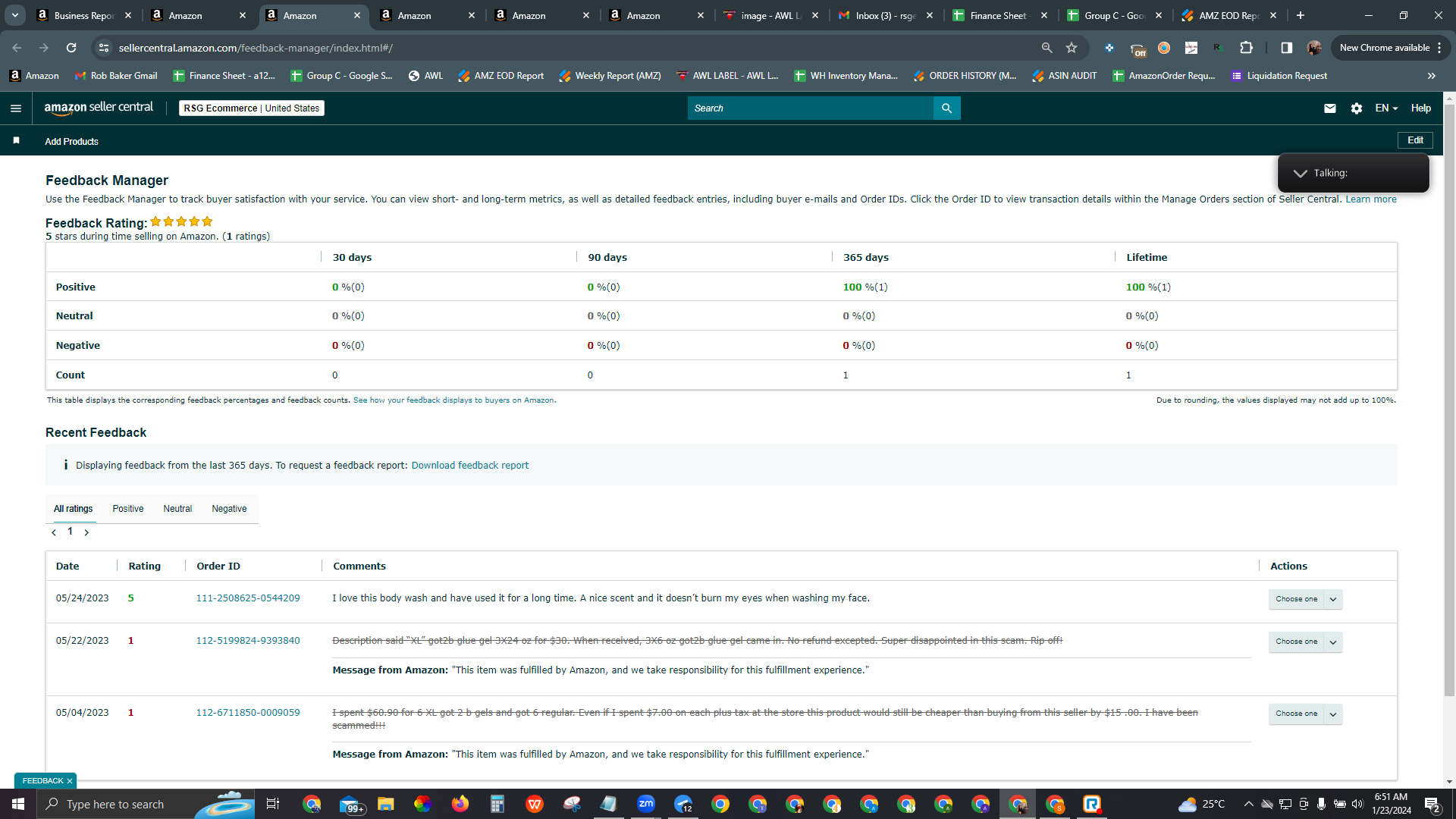Open the Windows Start menu
The height and width of the screenshot is (819, 1456).
(18, 804)
